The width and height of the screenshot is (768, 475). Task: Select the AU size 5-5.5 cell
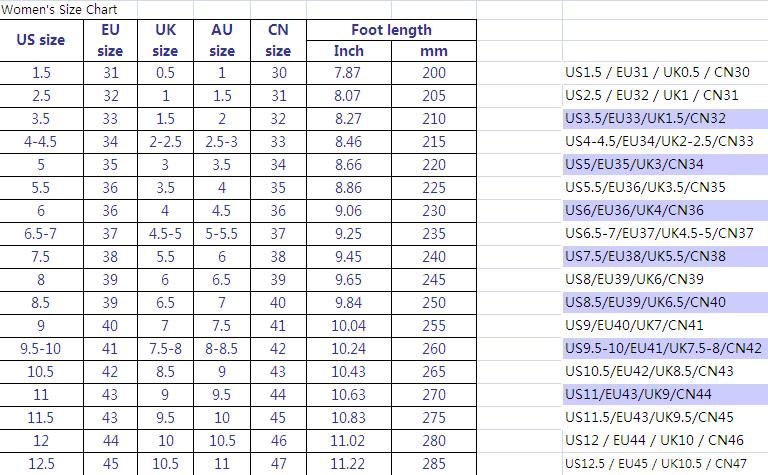click(222, 234)
